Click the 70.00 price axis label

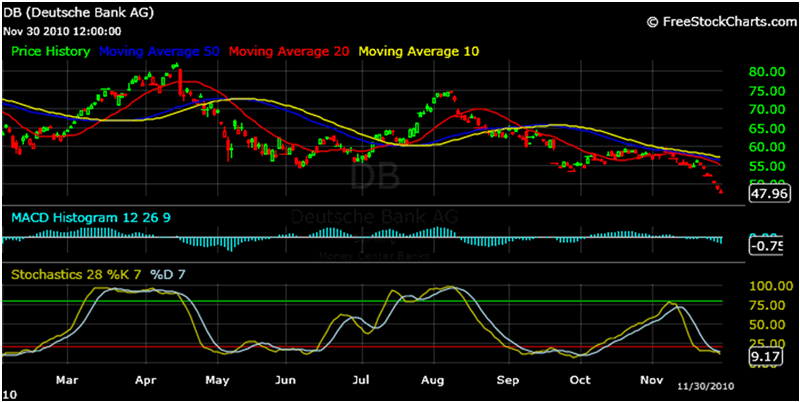(x=767, y=109)
